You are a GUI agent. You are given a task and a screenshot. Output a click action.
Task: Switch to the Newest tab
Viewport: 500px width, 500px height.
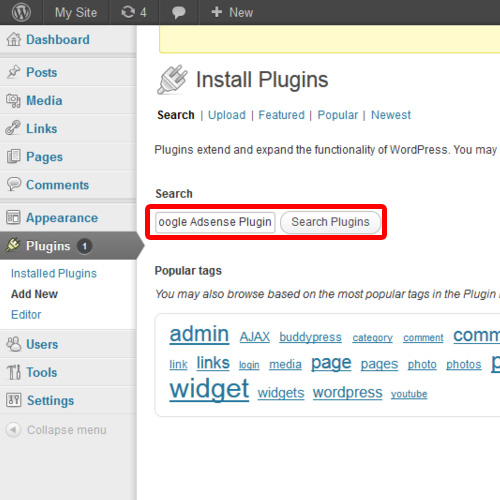pyautogui.click(x=391, y=115)
